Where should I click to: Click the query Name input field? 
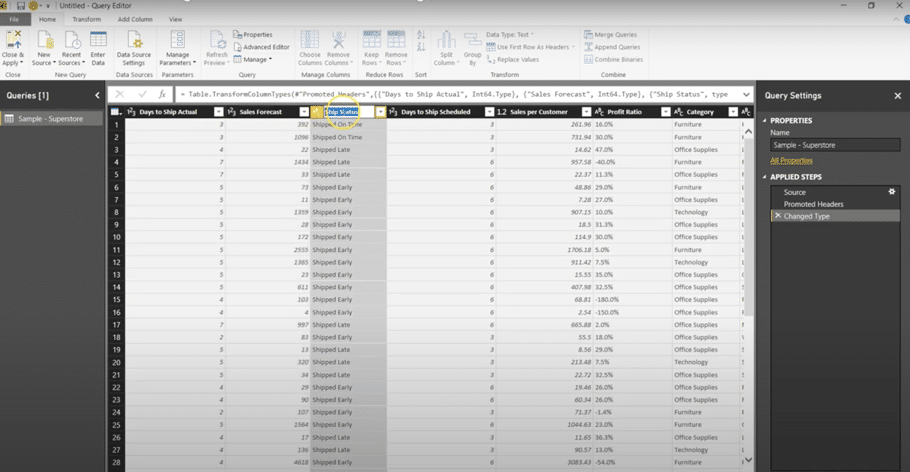(x=835, y=145)
